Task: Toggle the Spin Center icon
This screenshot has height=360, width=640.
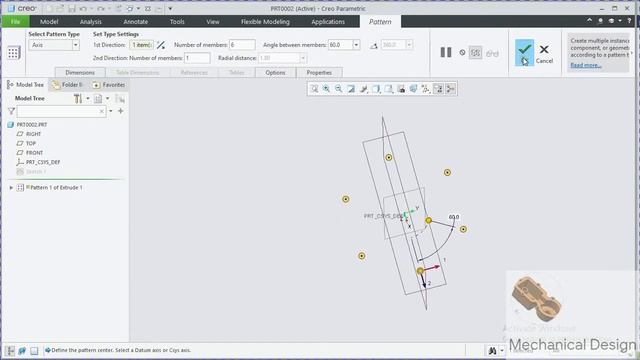Action: point(451,89)
